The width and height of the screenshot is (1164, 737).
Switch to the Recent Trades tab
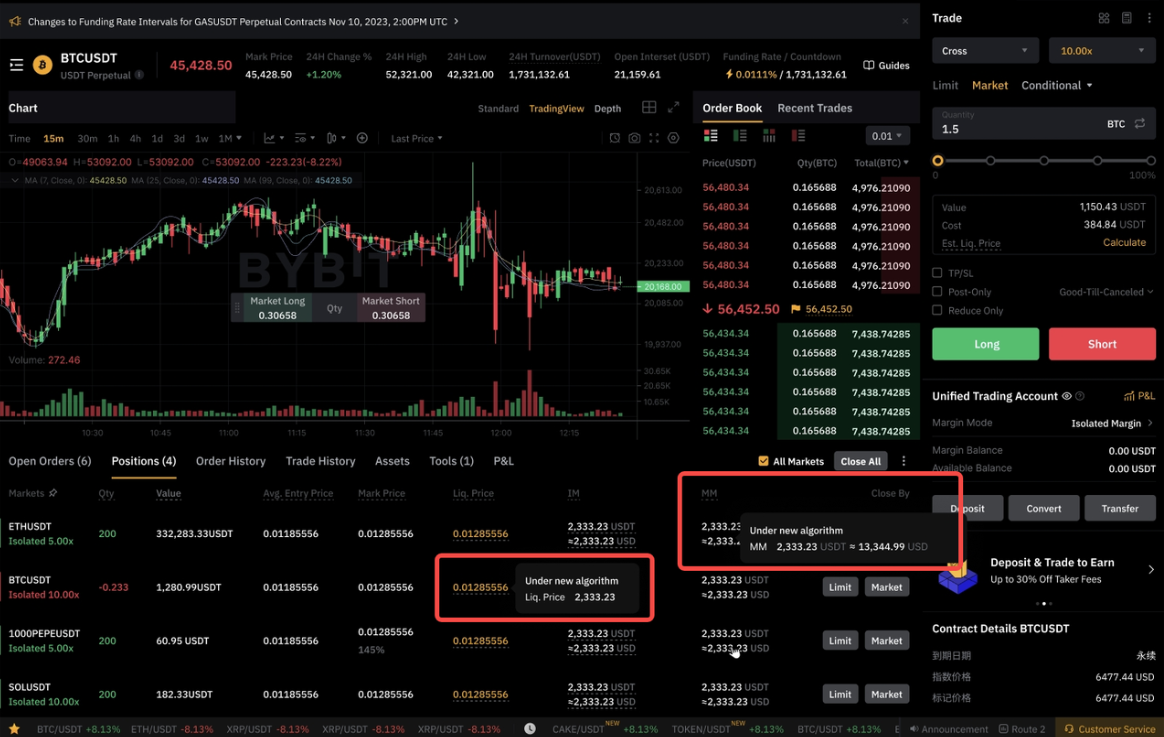pyautogui.click(x=814, y=108)
